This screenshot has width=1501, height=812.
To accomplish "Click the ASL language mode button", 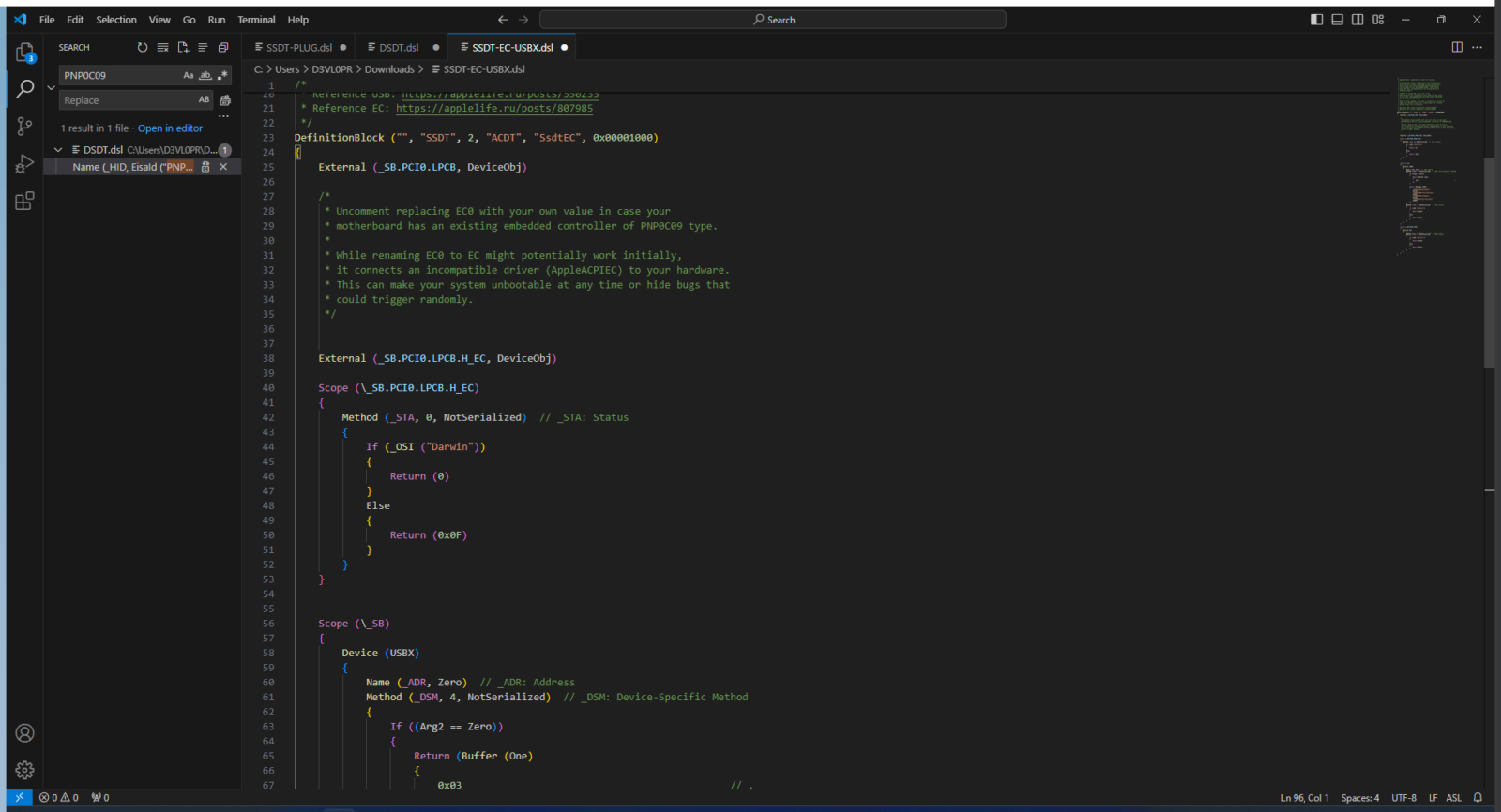I will click(x=1453, y=798).
